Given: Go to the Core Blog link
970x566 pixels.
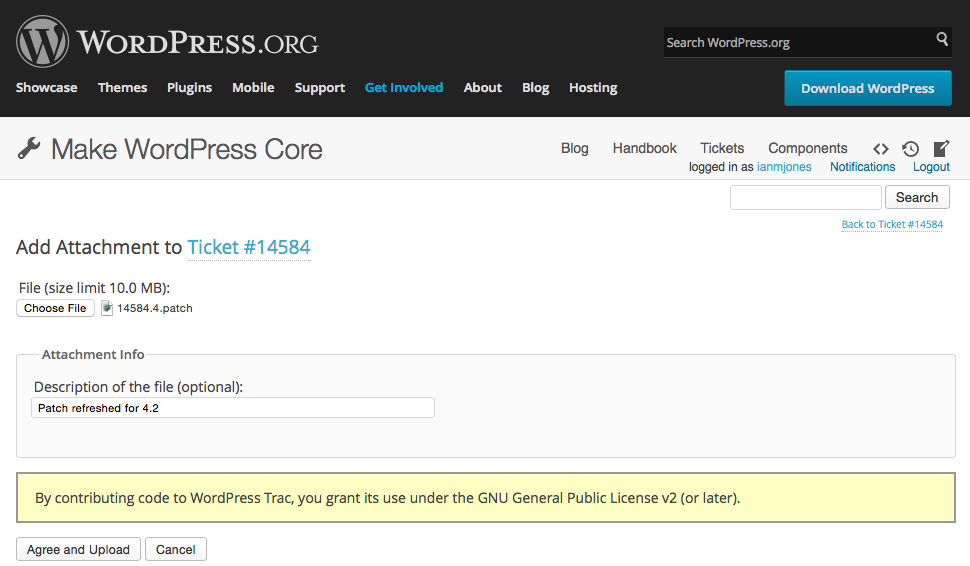Looking at the screenshot, I should (x=575, y=148).
